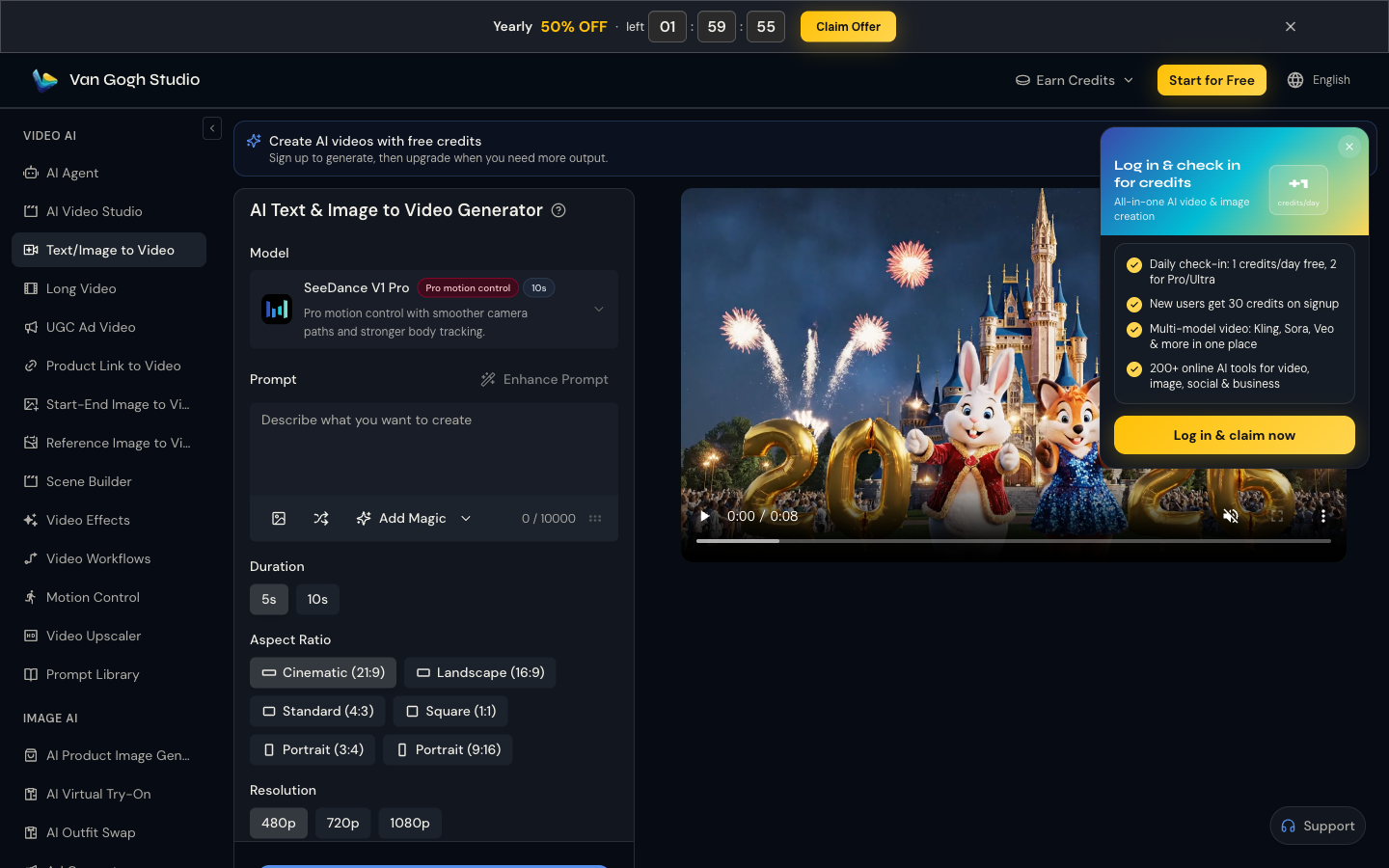Click the UGC Ad Video megaphone icon
Image resolution: width=1389 pixels, height=868 pixels.
pos(31,327)
